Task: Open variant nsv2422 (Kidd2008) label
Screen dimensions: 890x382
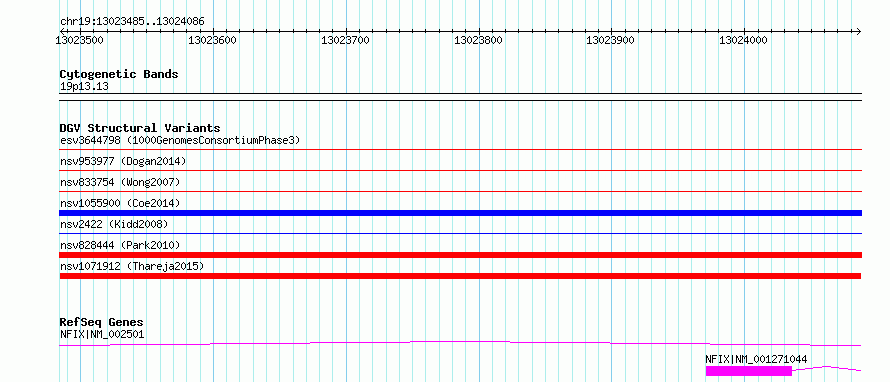Action: coord(114,224)
